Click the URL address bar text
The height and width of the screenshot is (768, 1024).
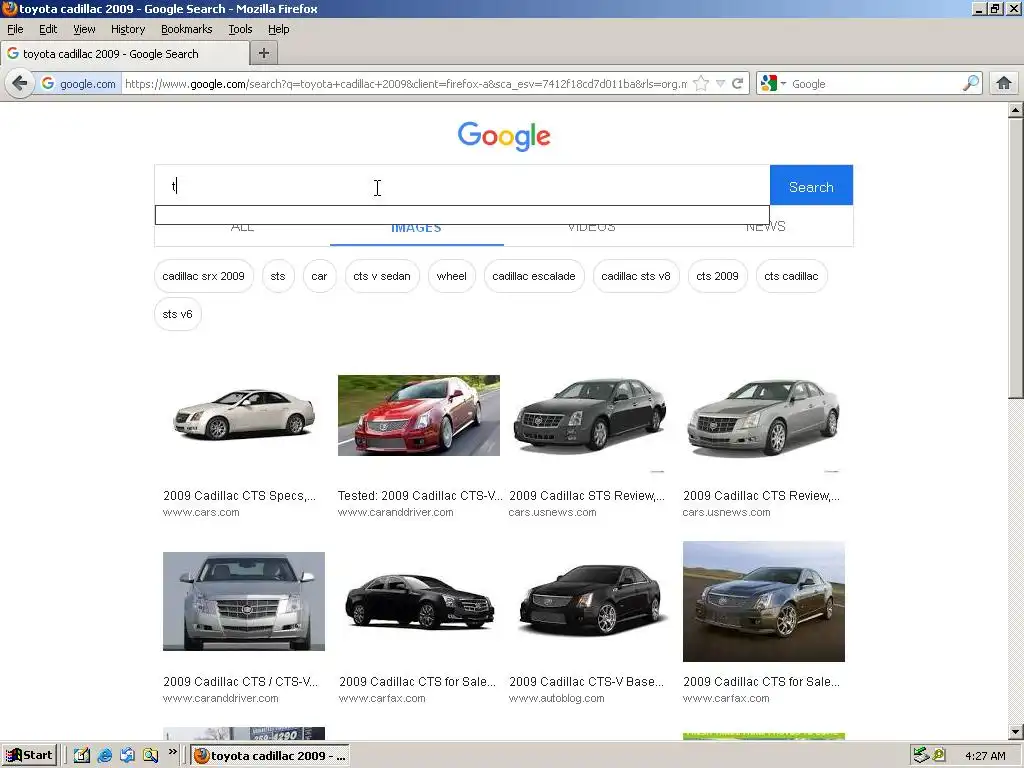(x=406, y=84)
